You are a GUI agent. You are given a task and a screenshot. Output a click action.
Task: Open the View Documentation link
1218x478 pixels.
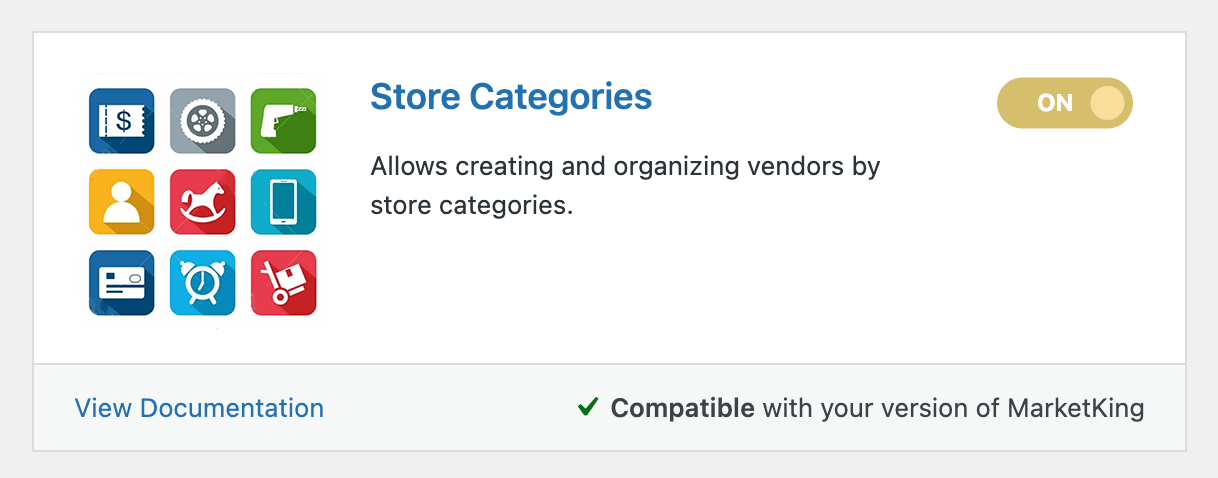click(199, 408)
